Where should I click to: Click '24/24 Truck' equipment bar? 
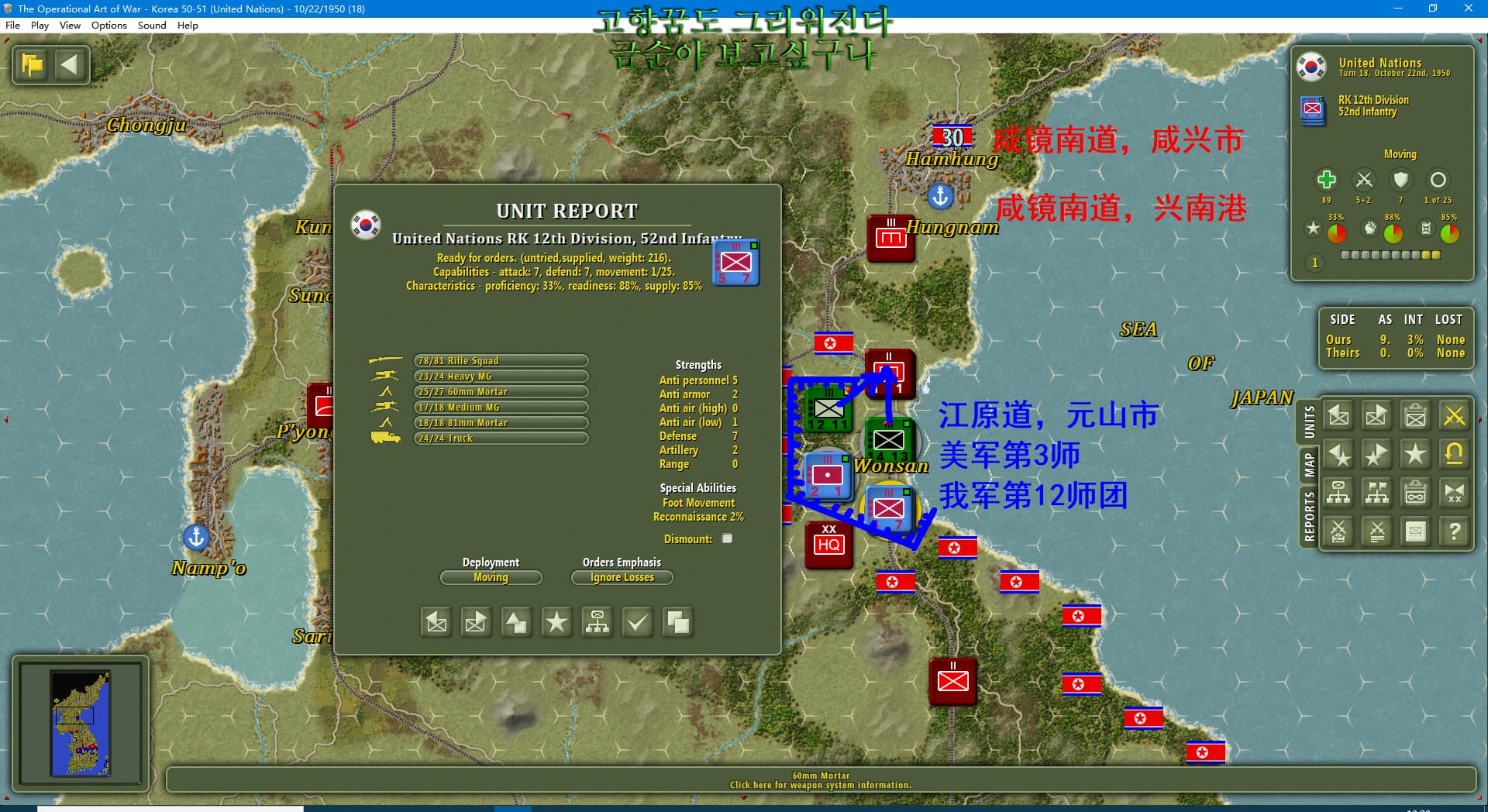click(501, 438)
